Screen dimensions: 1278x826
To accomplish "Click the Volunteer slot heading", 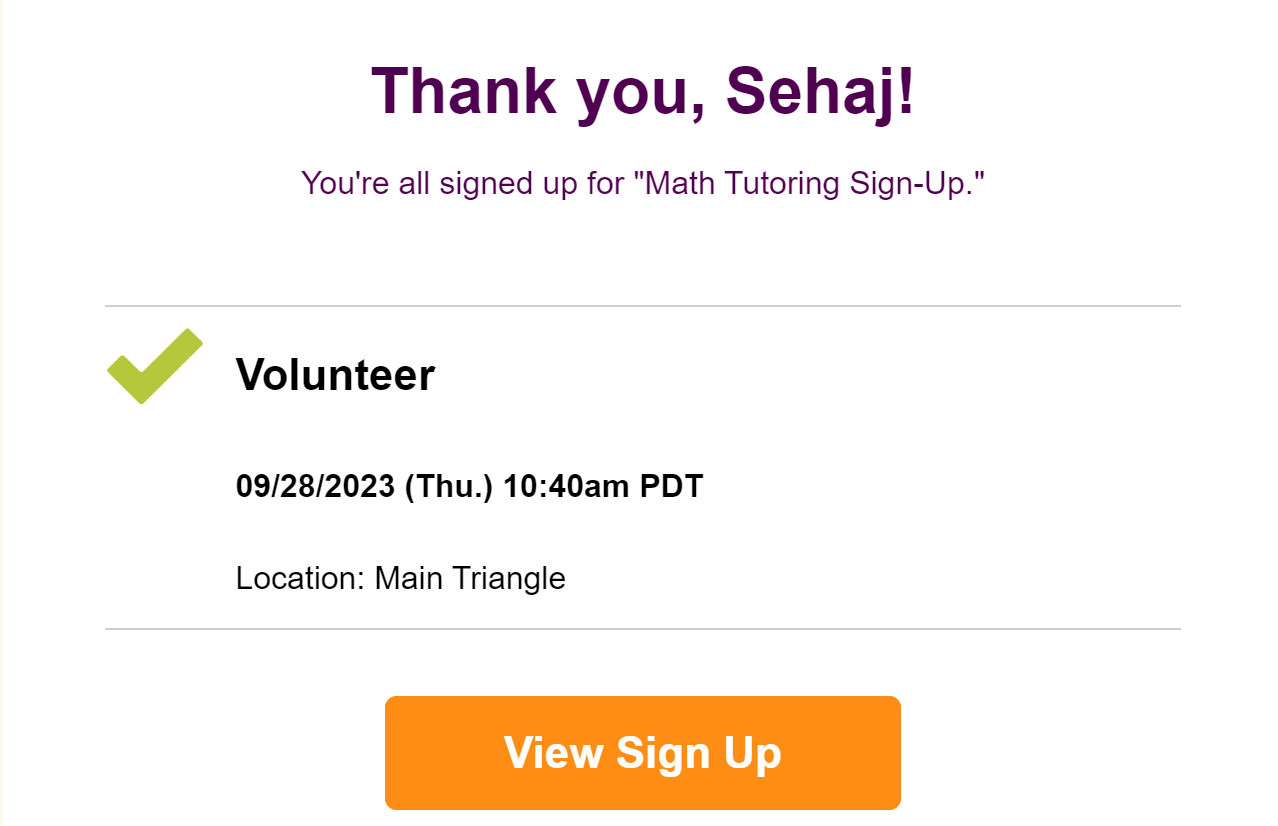I will click(x=335, y=375).
